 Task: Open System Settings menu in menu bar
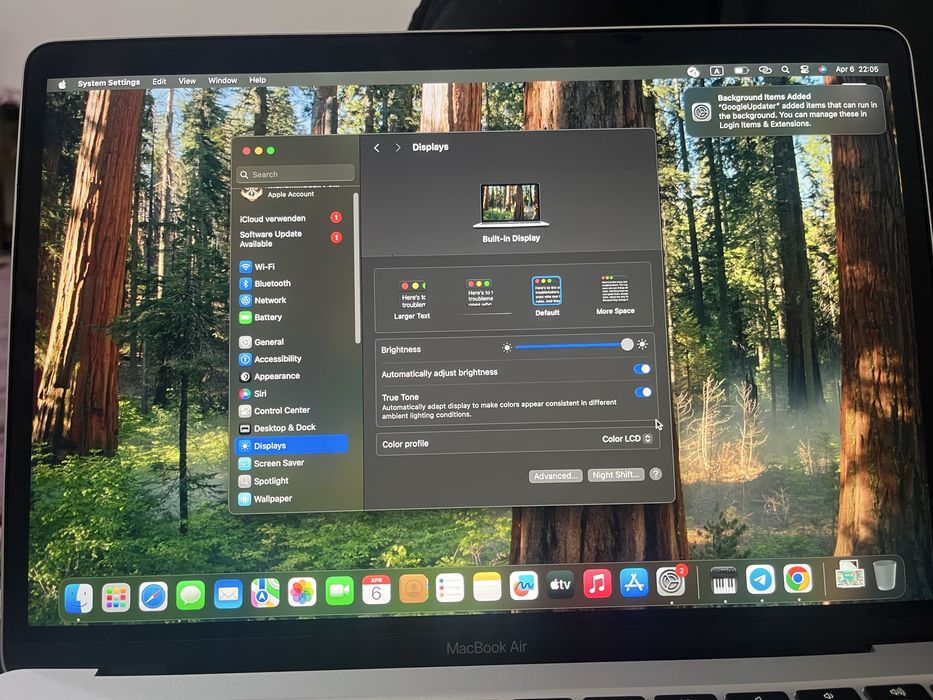pyautogui.click(x=109, y=83)
